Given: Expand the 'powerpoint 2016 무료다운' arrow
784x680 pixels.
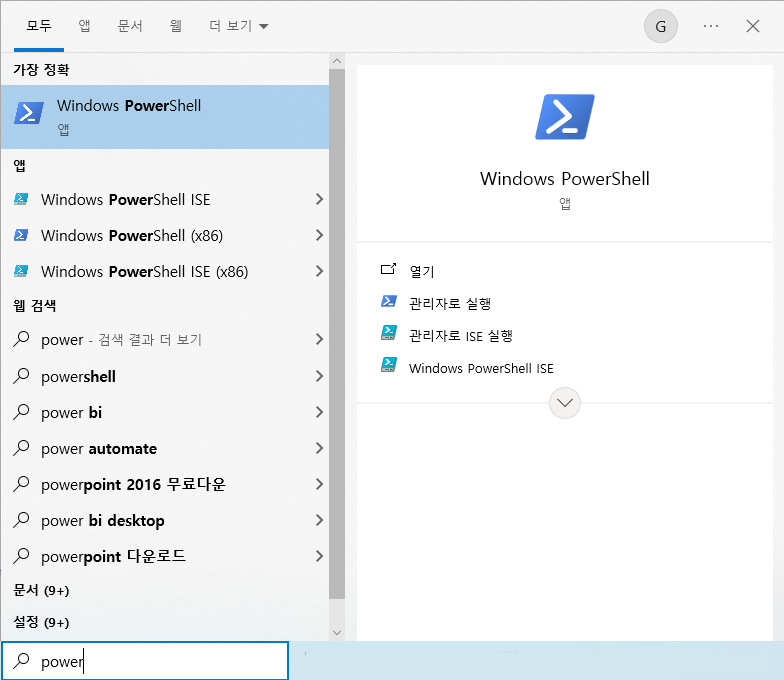Looking at the screenshot, I should pyautogui.click(x=319, y=484).
